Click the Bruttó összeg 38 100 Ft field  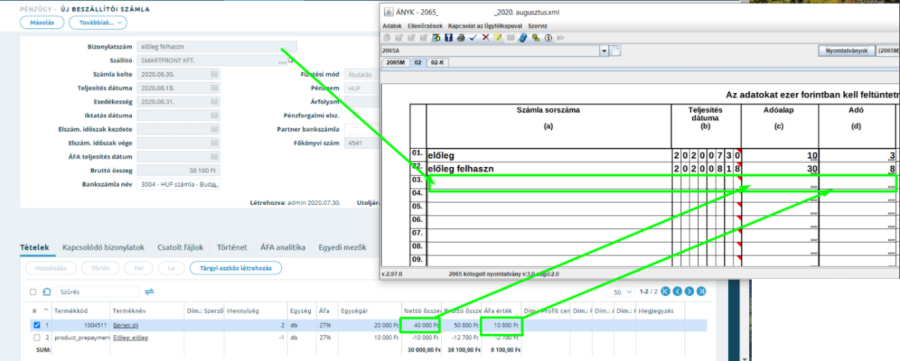point(179,170)
